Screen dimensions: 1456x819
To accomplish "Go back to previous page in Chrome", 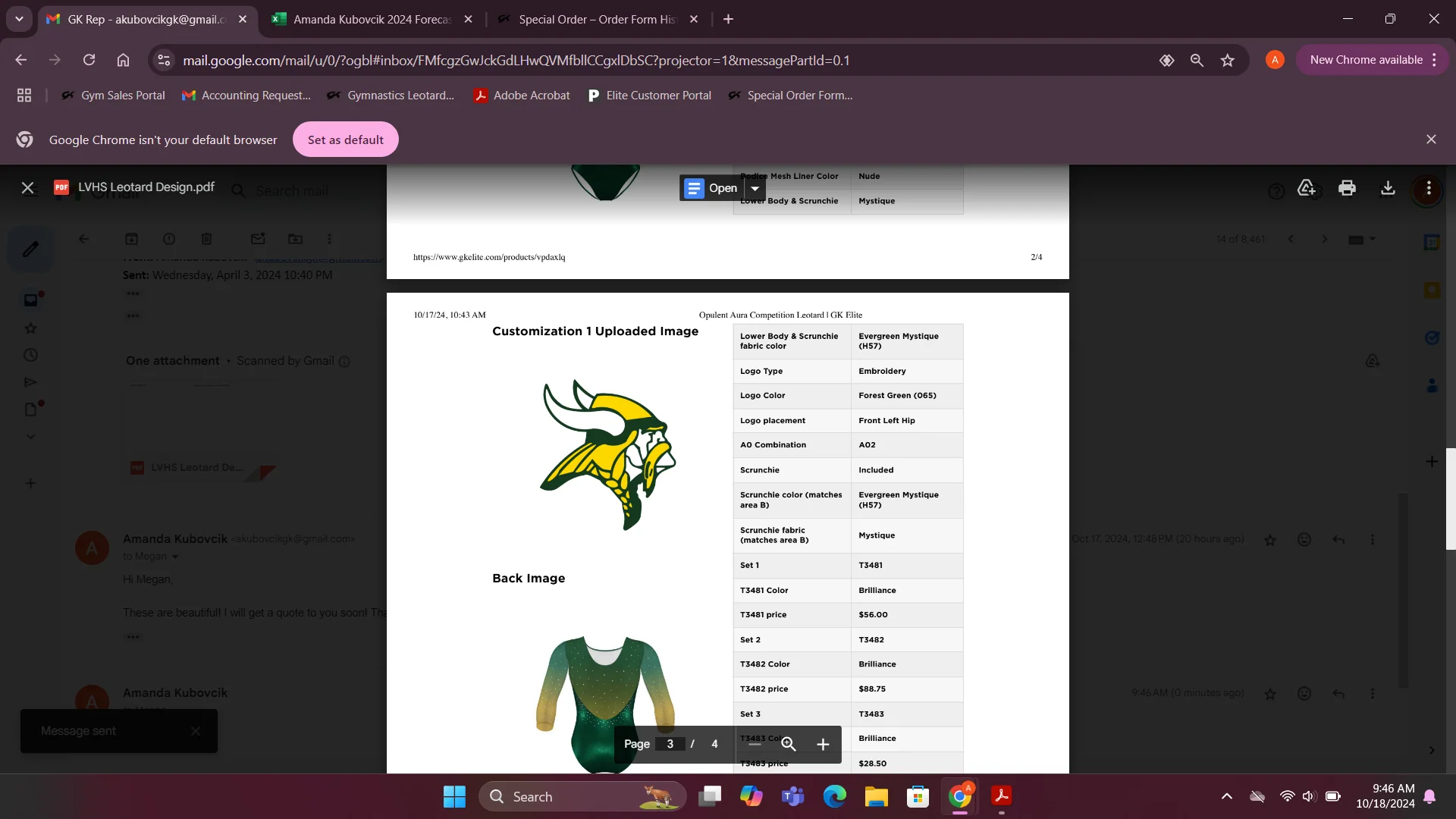I will coord(21,60).
